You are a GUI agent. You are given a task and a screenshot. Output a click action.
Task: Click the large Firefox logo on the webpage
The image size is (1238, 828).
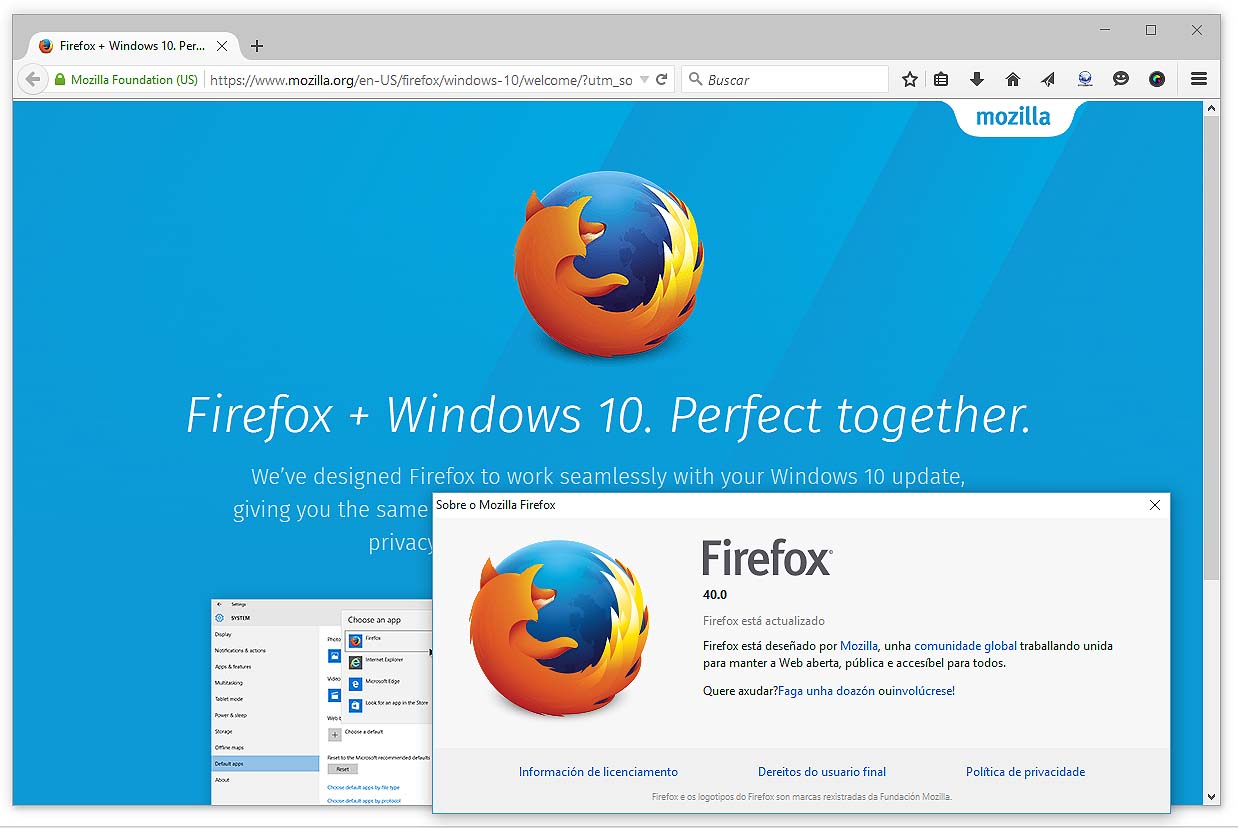pos(608,264)
